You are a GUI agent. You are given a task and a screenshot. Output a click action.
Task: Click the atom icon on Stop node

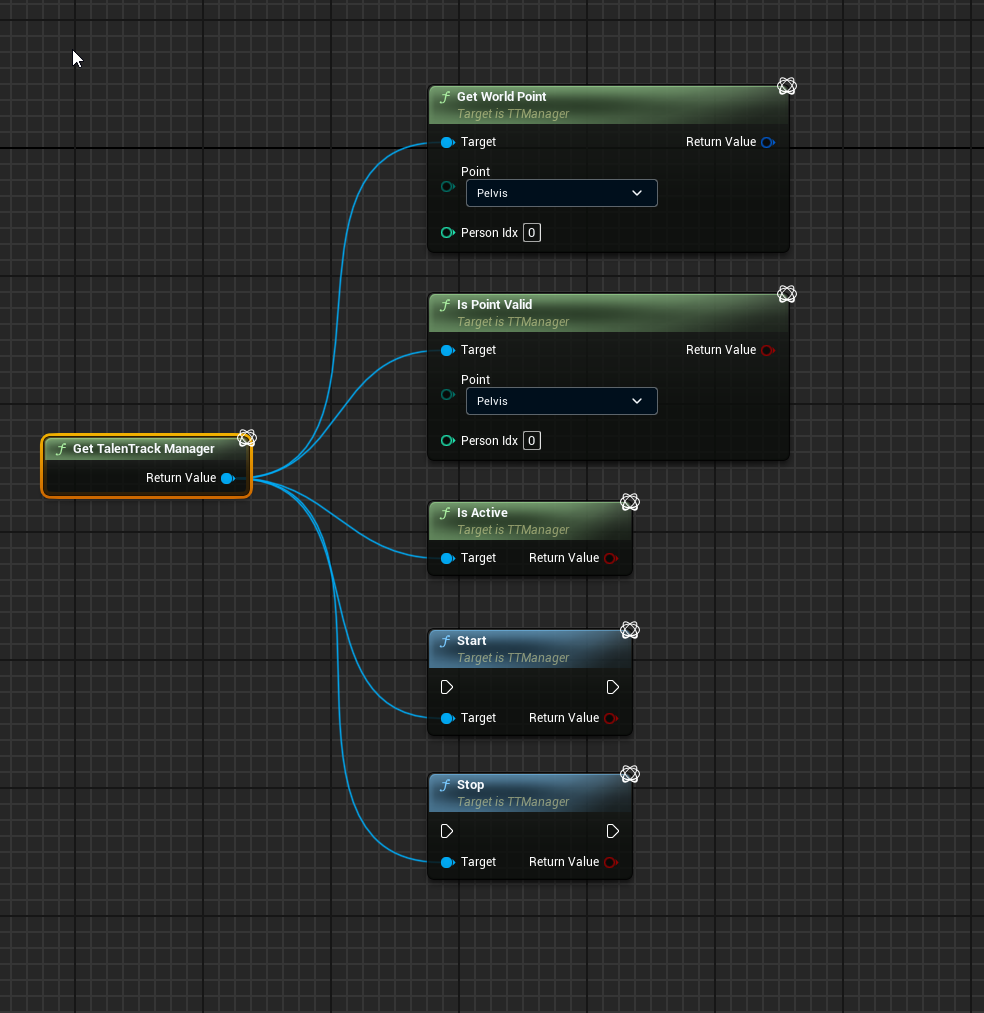[630, 774]
